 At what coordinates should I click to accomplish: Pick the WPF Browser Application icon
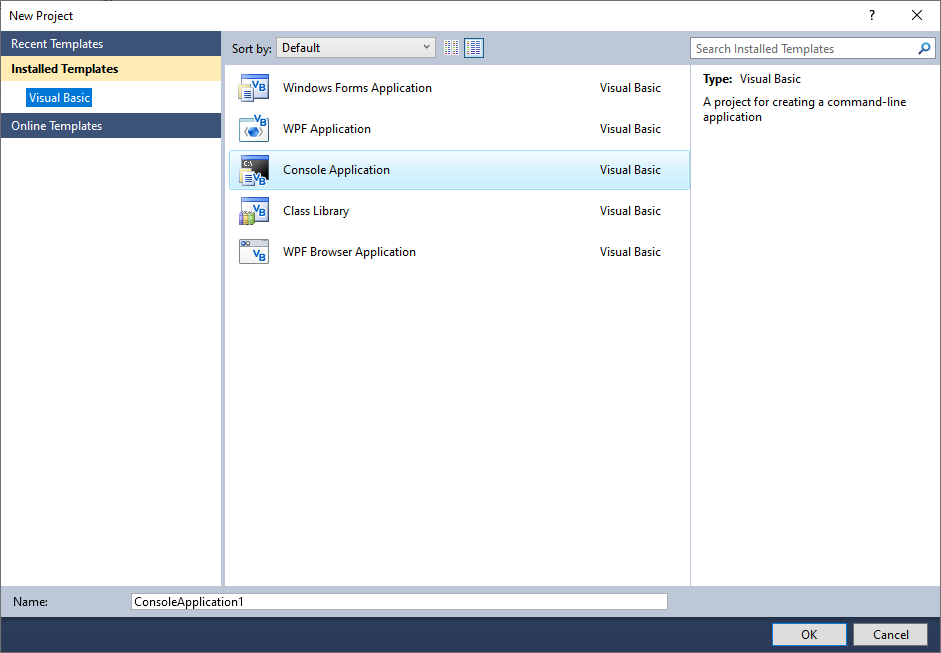[x=254, y=252]
